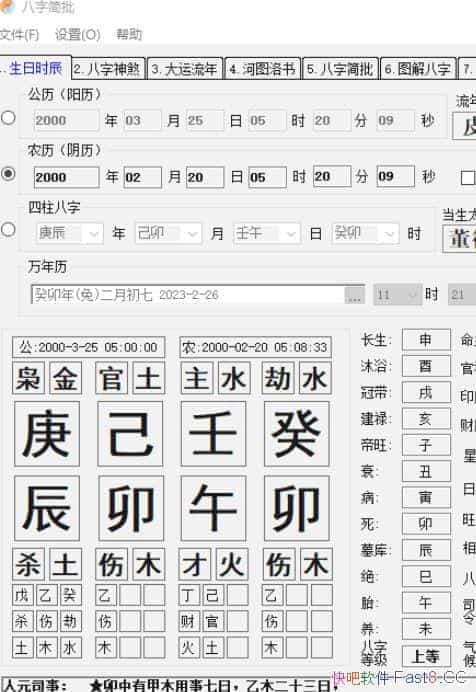The image size is (476, 692).
Task: Select the 公历（阳历） radio button
Action: coord(8,118)
